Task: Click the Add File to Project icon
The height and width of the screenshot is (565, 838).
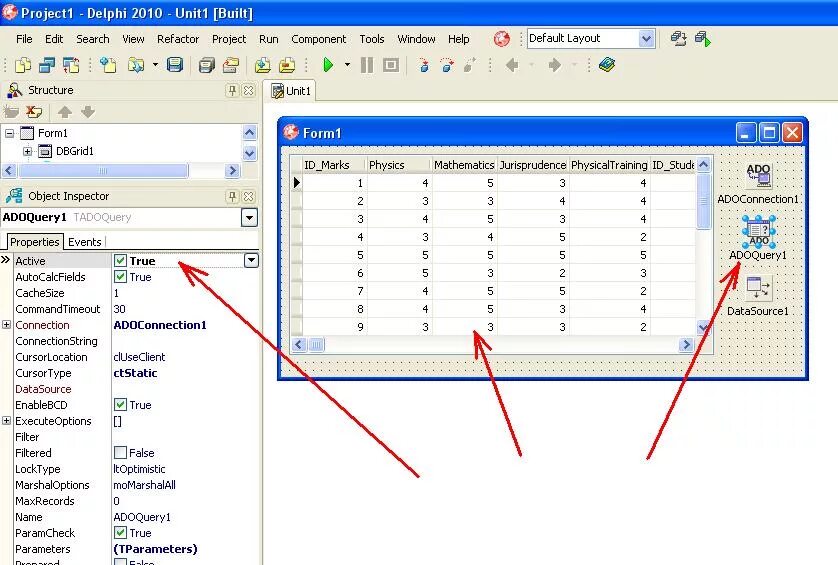Action: (262, 65)
